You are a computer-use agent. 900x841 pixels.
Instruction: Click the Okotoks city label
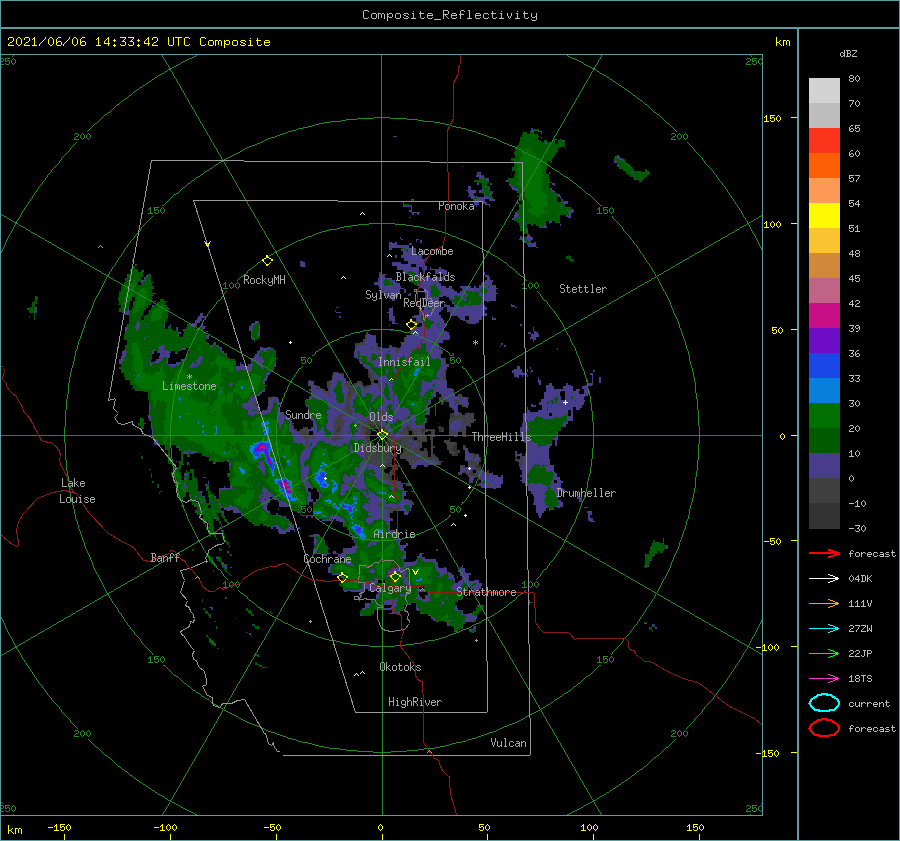click(401, 667)
